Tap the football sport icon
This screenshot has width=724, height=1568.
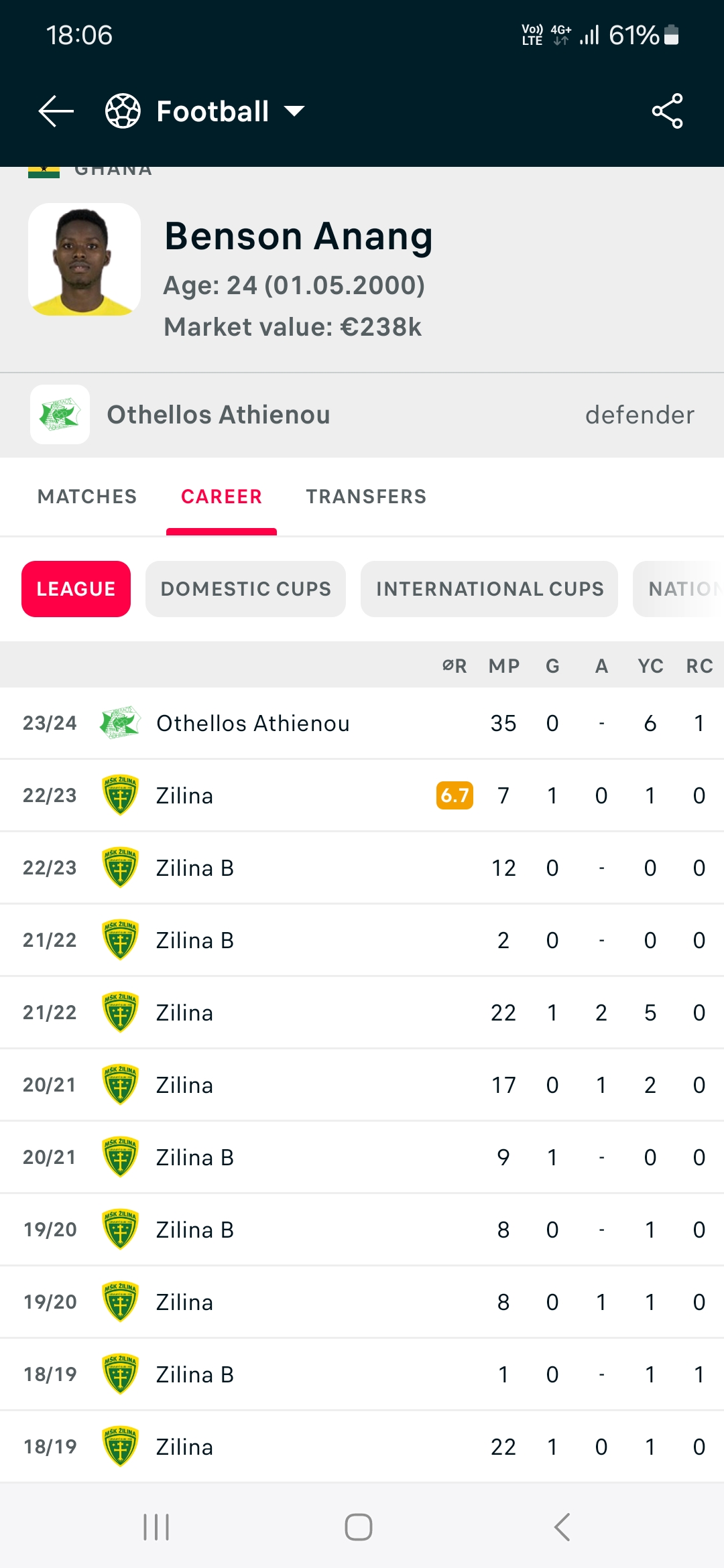tap(123, 111)
